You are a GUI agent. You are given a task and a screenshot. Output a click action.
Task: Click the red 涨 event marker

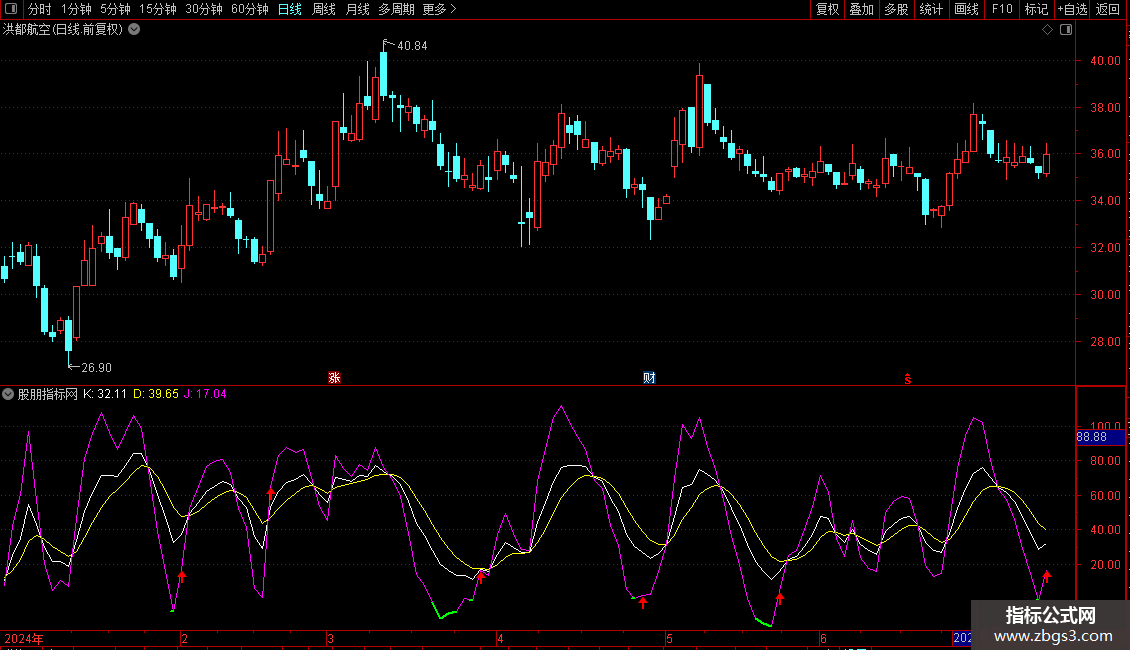tap(335, 378)
